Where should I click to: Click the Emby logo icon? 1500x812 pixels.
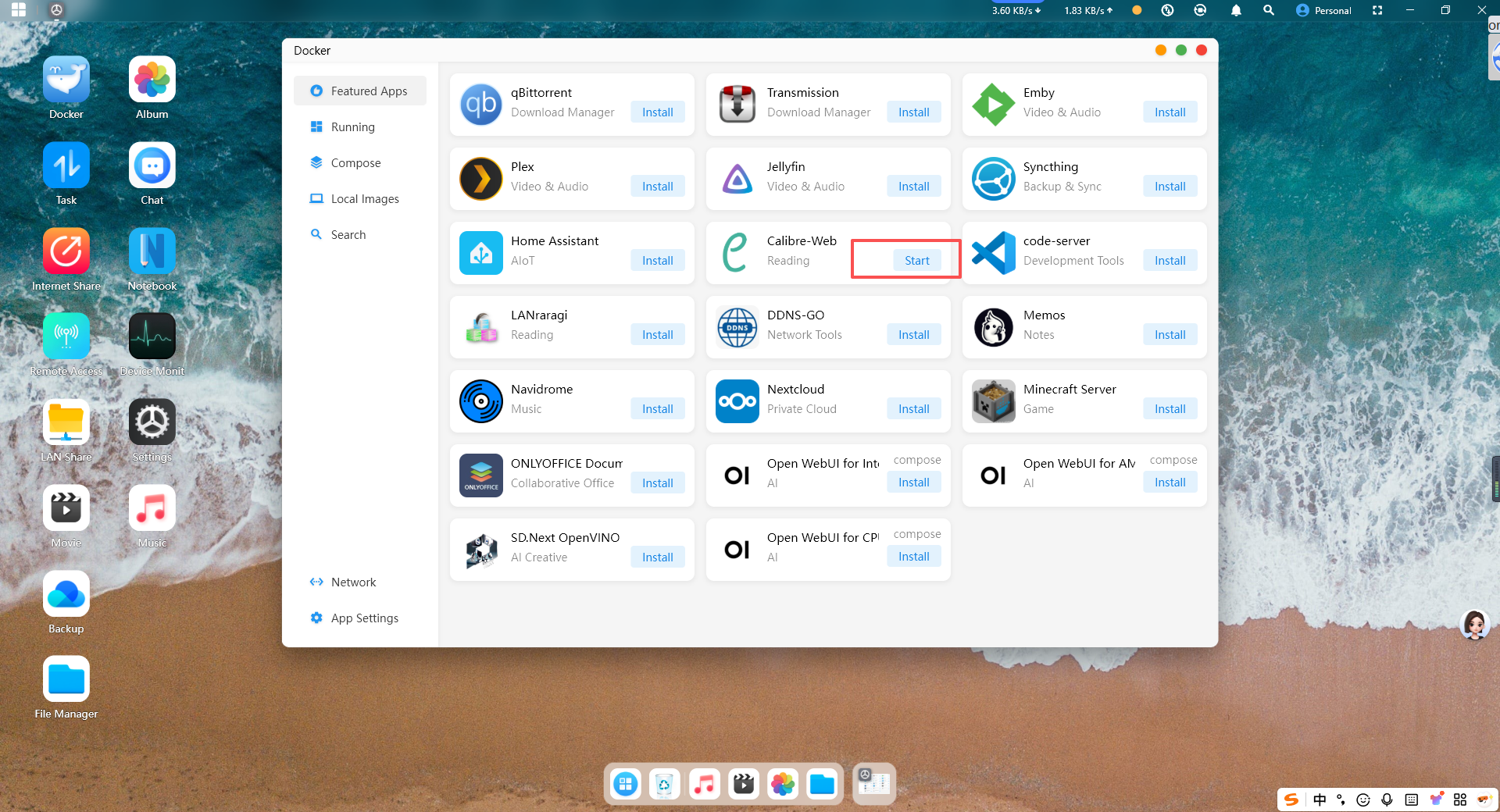[x=994, y=105]
